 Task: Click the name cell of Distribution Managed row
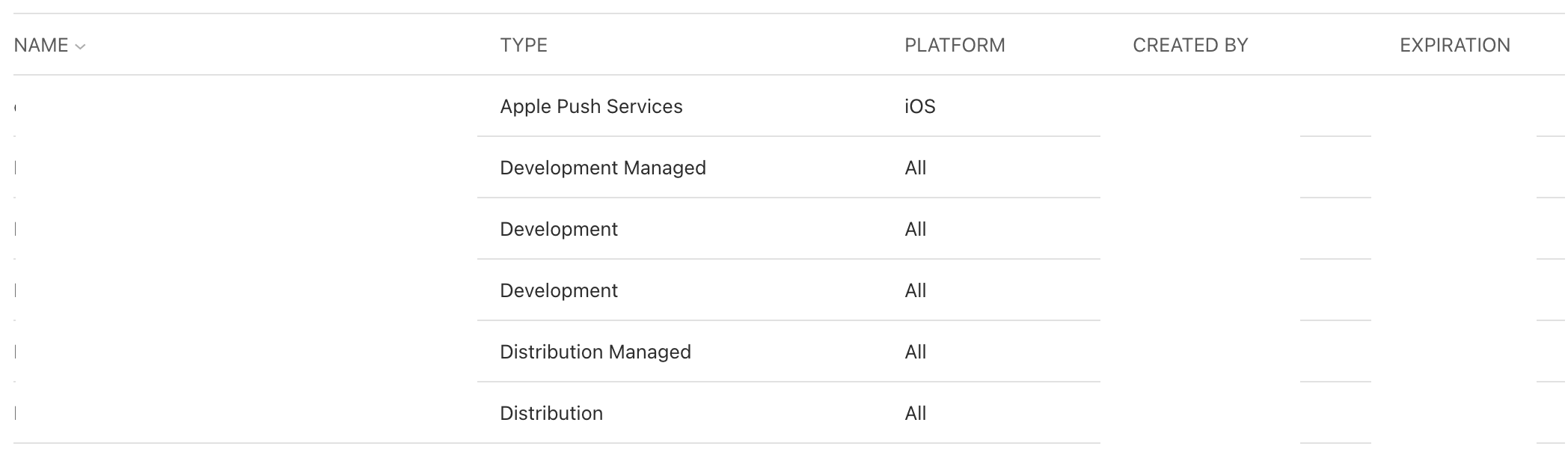pos(245,352)
